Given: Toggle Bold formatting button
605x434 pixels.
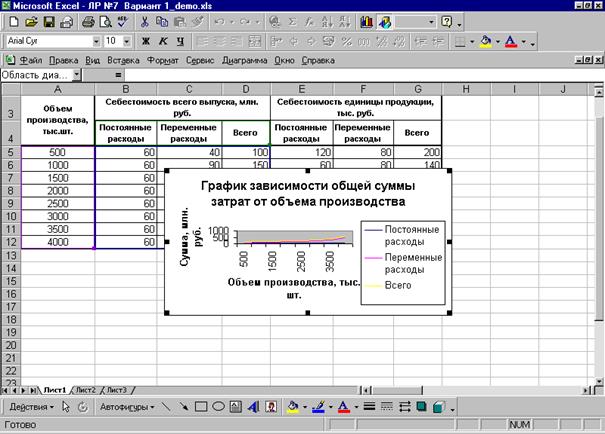Looking at the screenshot, I should [x=145, y=42].
